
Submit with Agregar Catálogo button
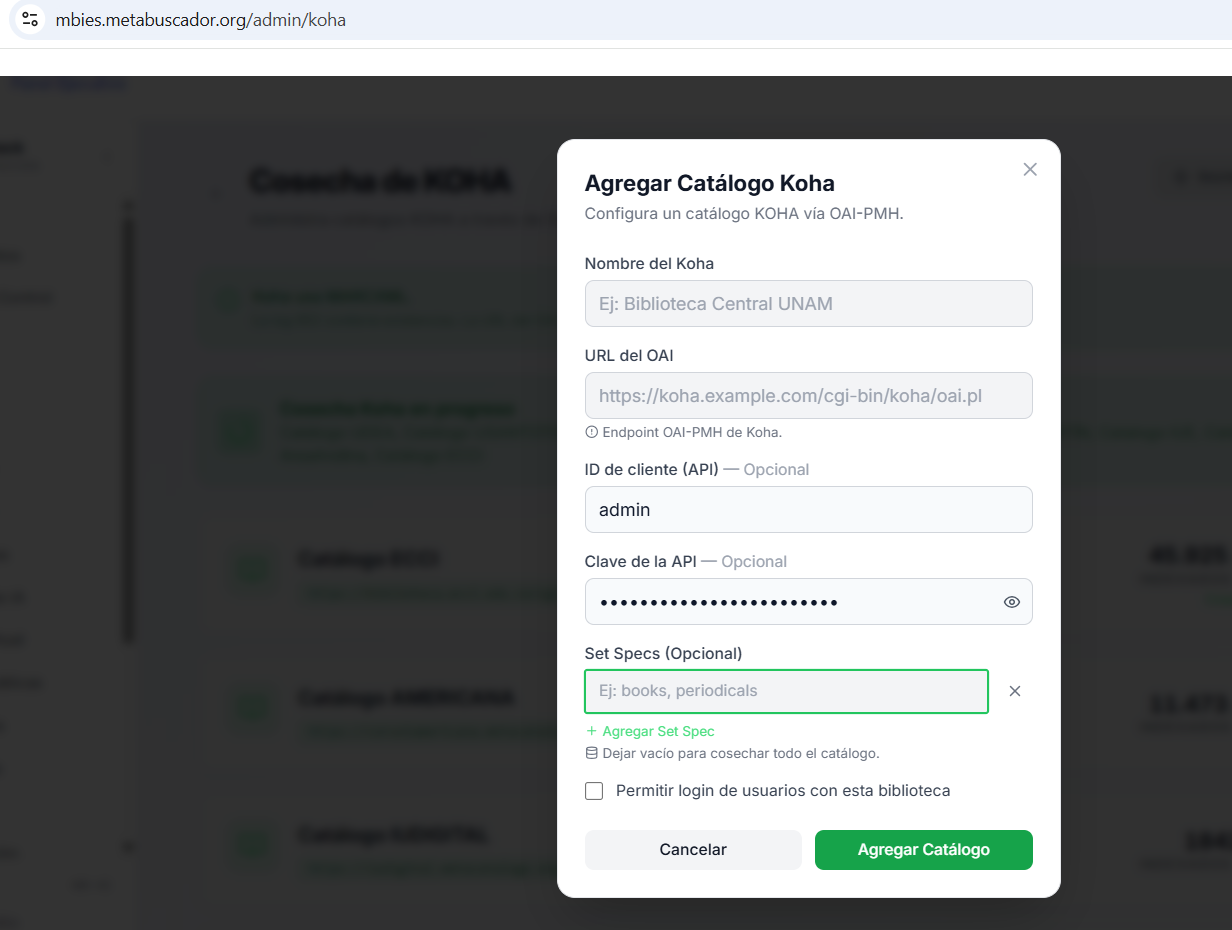point(924,850)
